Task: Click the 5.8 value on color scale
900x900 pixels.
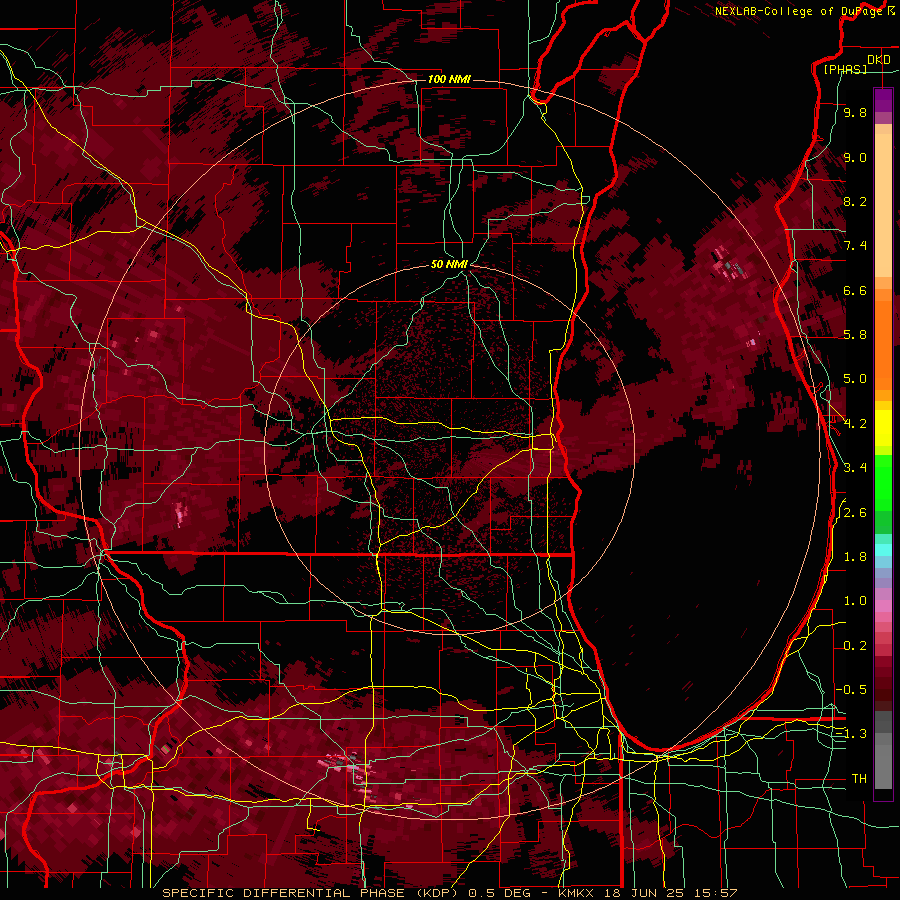Action: [855, 335]
